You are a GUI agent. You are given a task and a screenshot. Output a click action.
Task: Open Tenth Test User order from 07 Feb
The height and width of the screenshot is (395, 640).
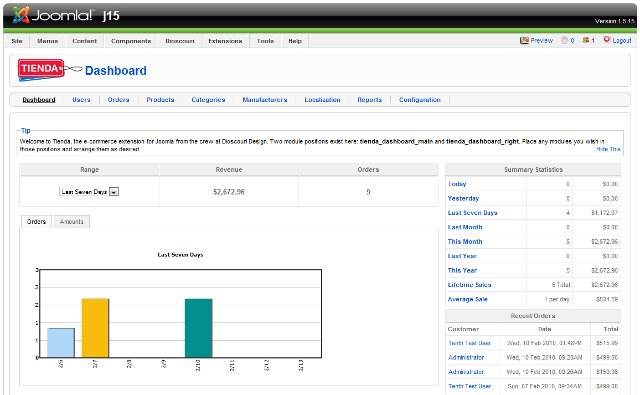coord(469,386)
